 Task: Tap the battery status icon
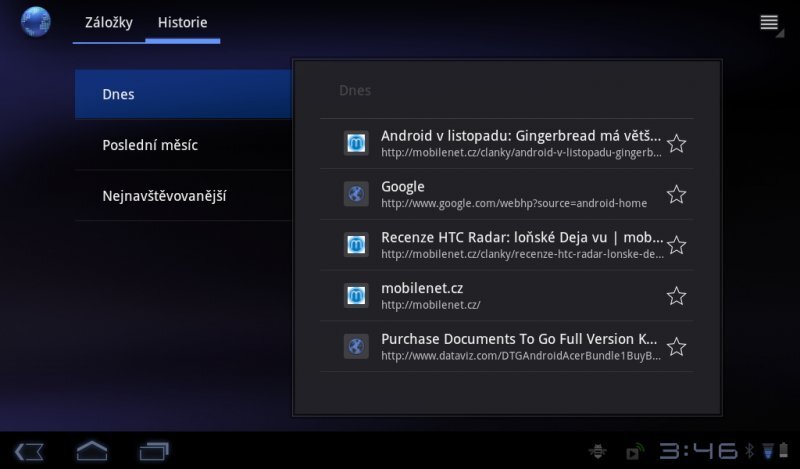(x=784, y=451)
